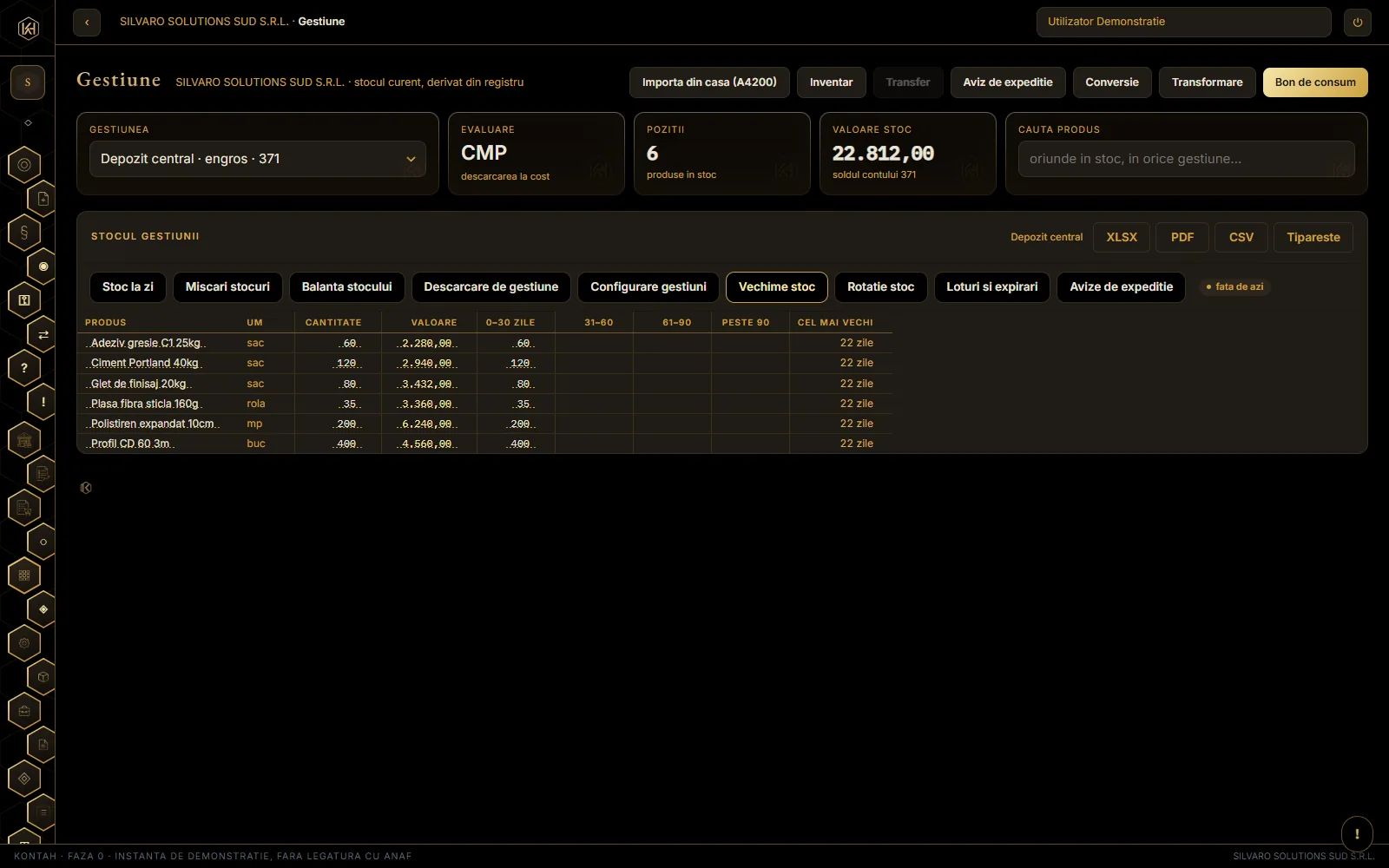Open the new document hexagon icon

pyautogui.click(x=43, y=199)
